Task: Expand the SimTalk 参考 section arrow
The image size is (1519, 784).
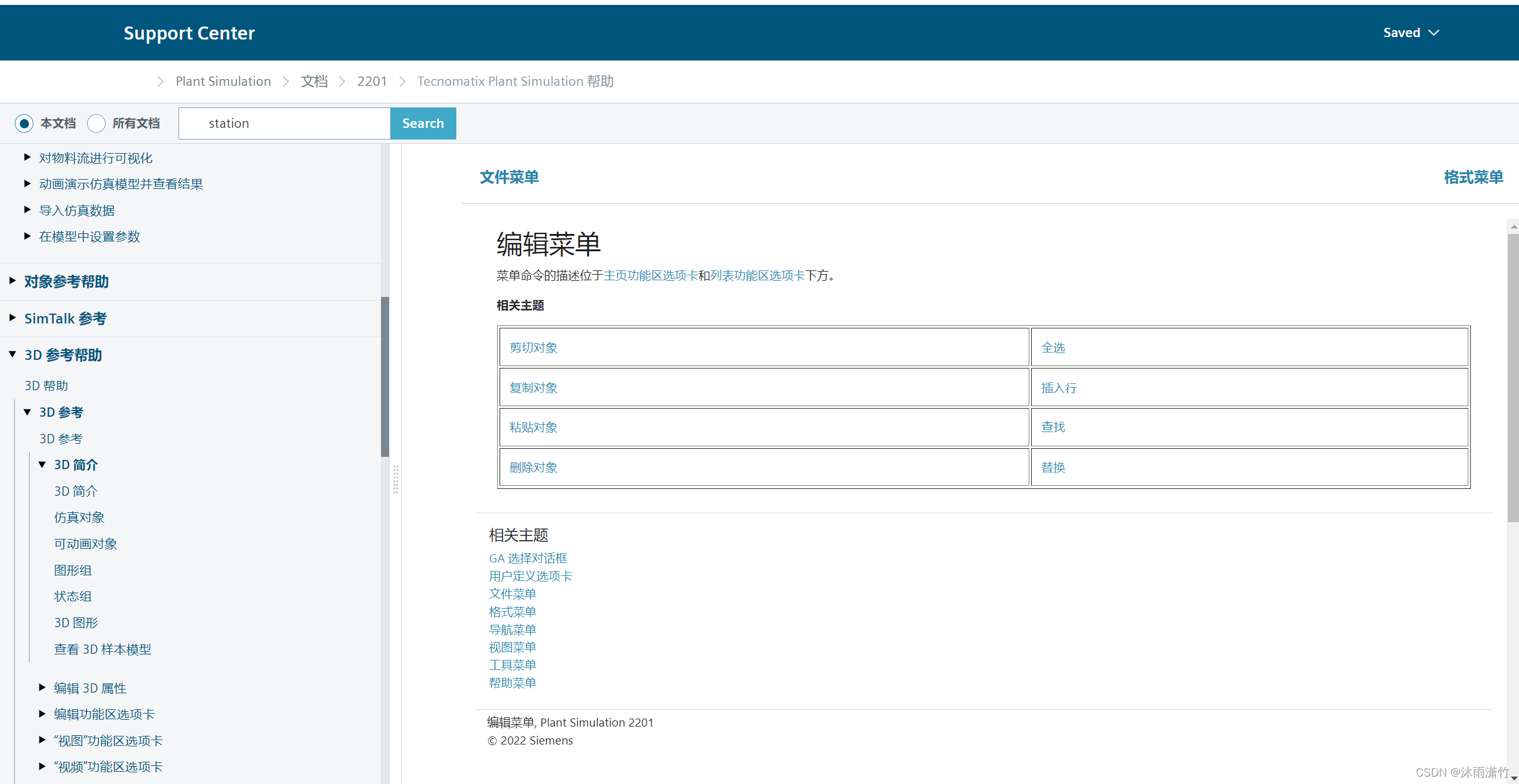Action: [x=12, y=318]
